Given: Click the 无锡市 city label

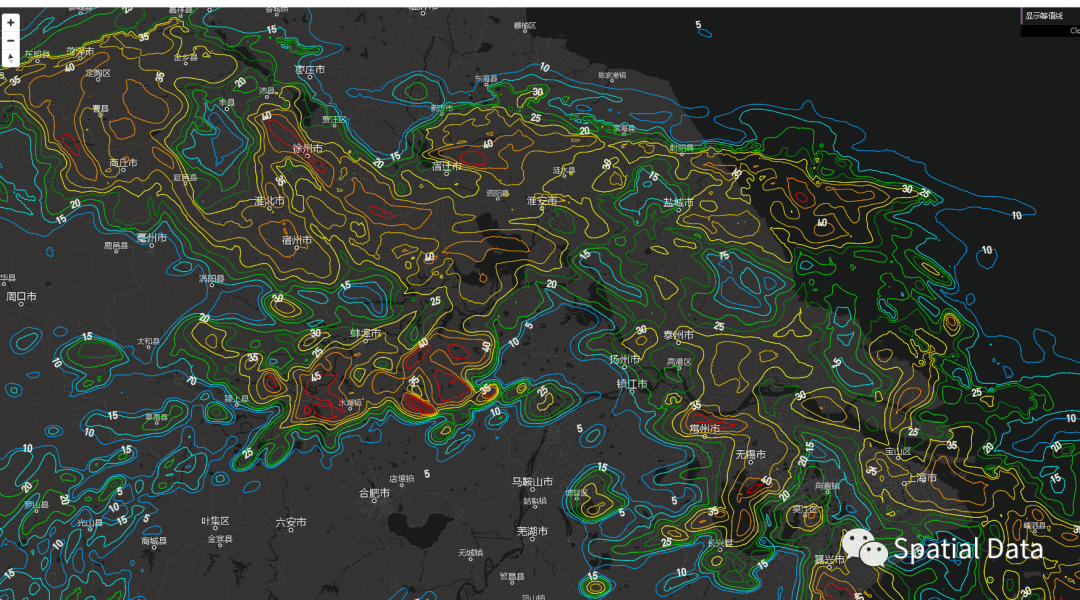Looking at the screenshot, I should (x=750, y=455).
